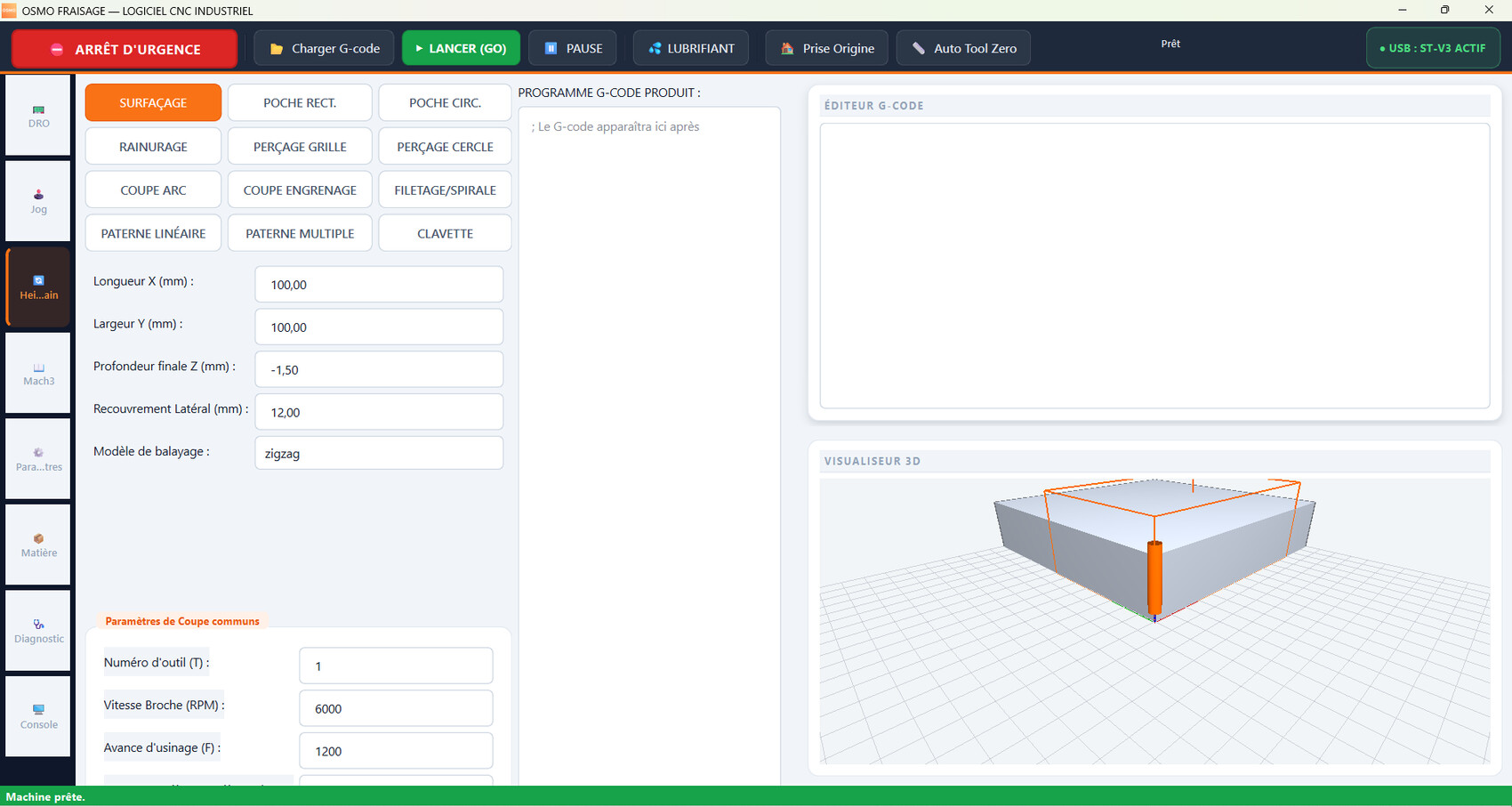
Task: Choose the PATERNE MULTIPLE operation
Action: (300, 233)
